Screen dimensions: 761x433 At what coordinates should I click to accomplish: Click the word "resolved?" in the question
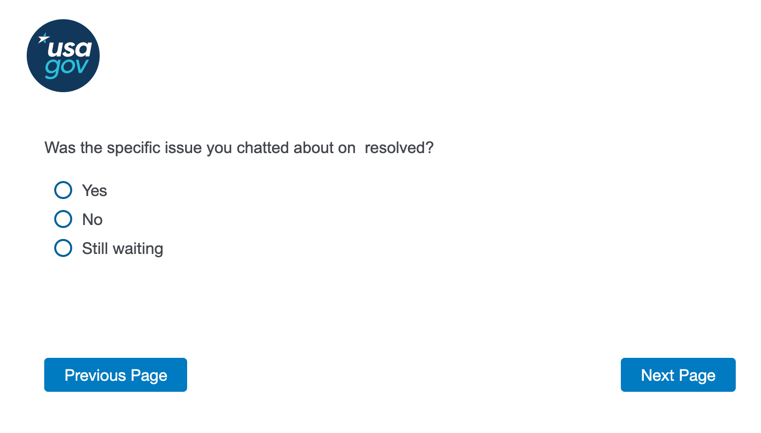[x=399, y=148]
